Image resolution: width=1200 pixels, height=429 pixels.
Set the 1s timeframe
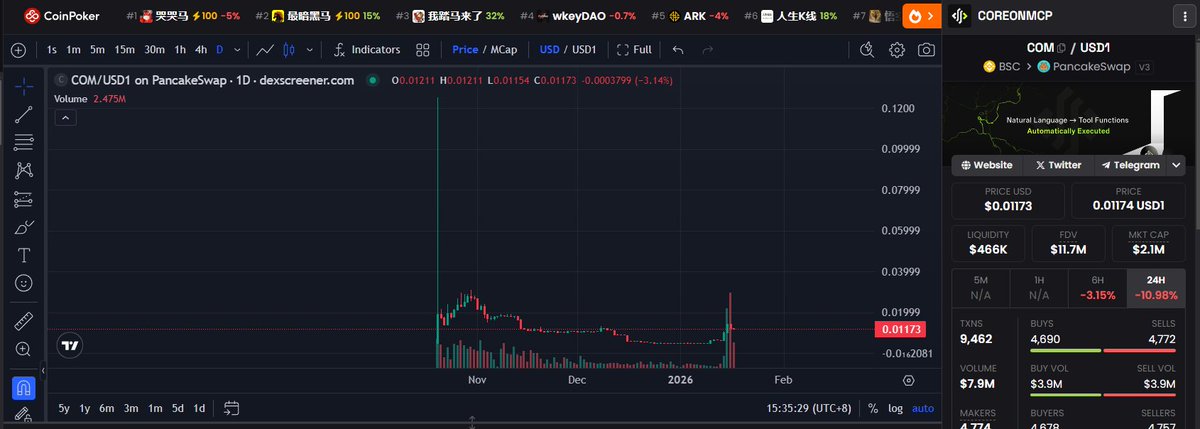click(x=52, y=50)
